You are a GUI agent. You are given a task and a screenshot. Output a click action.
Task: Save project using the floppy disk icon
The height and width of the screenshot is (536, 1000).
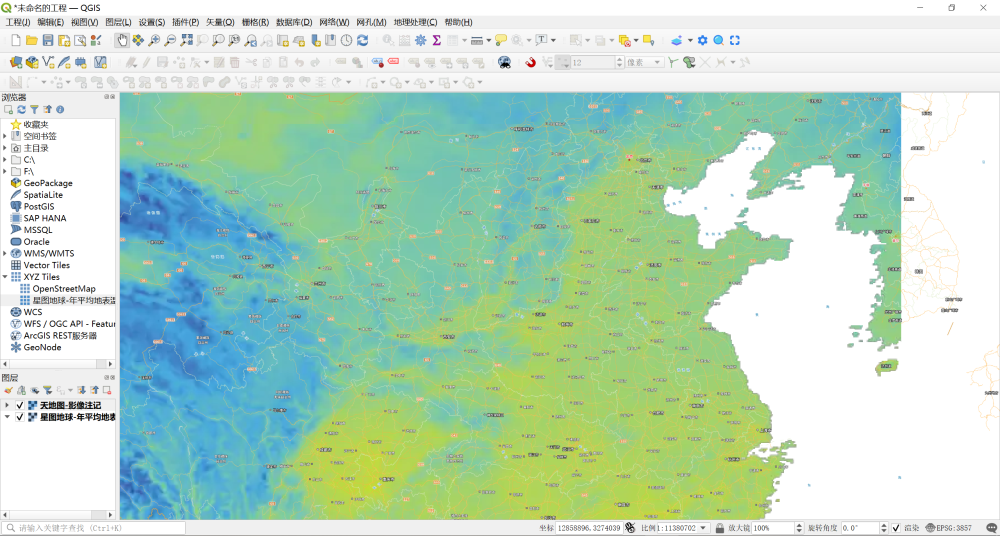pyautogui.click(x=48, y=40)
